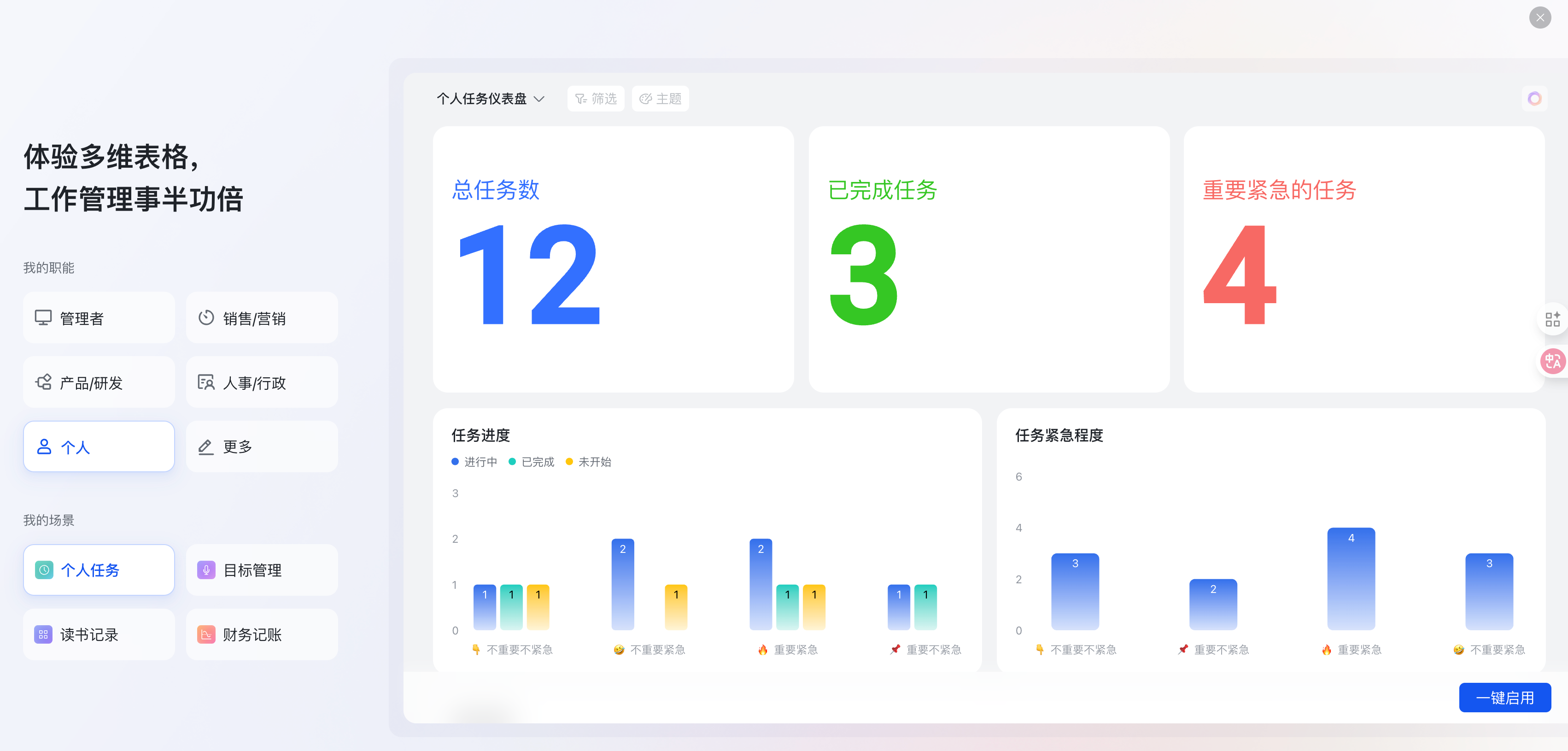The image size is (1568, 751).
Task: Click the pie clock icon for 销售/营销
Action: tap(206, 318)
